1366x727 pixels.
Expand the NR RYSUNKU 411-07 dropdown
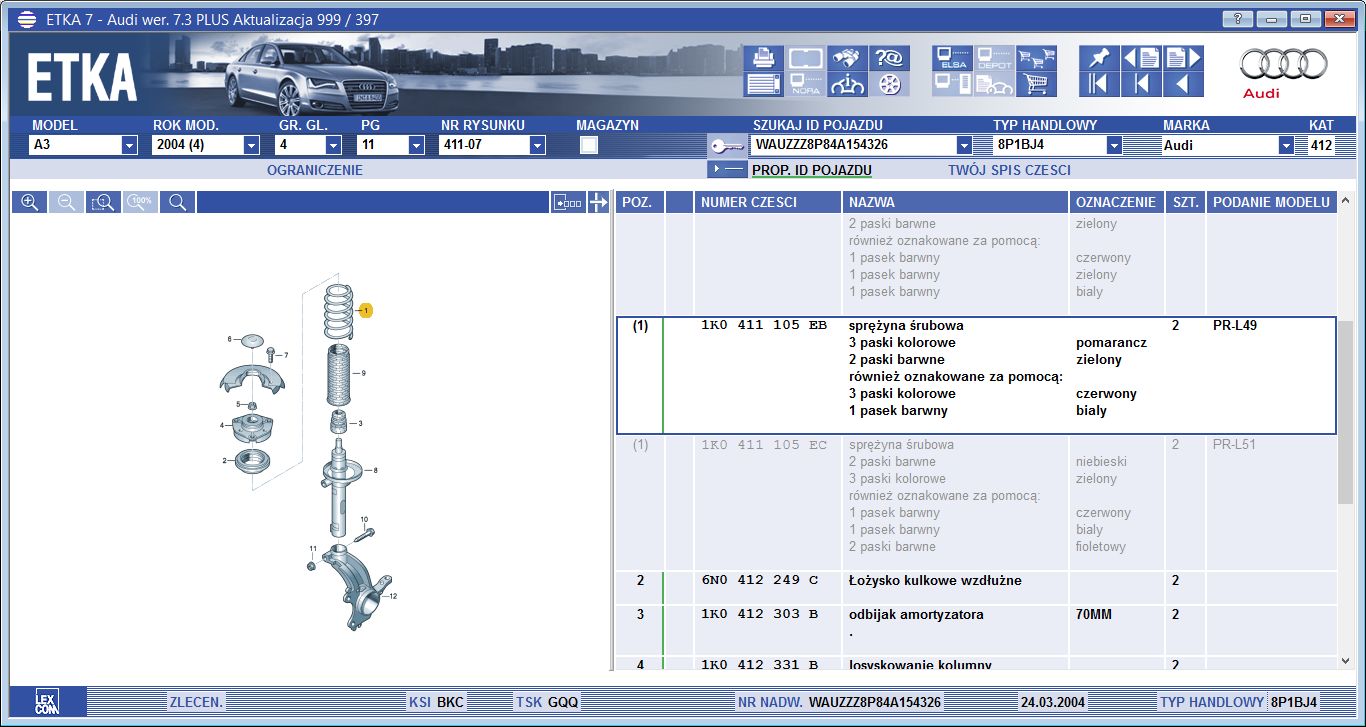click(537, 146)
